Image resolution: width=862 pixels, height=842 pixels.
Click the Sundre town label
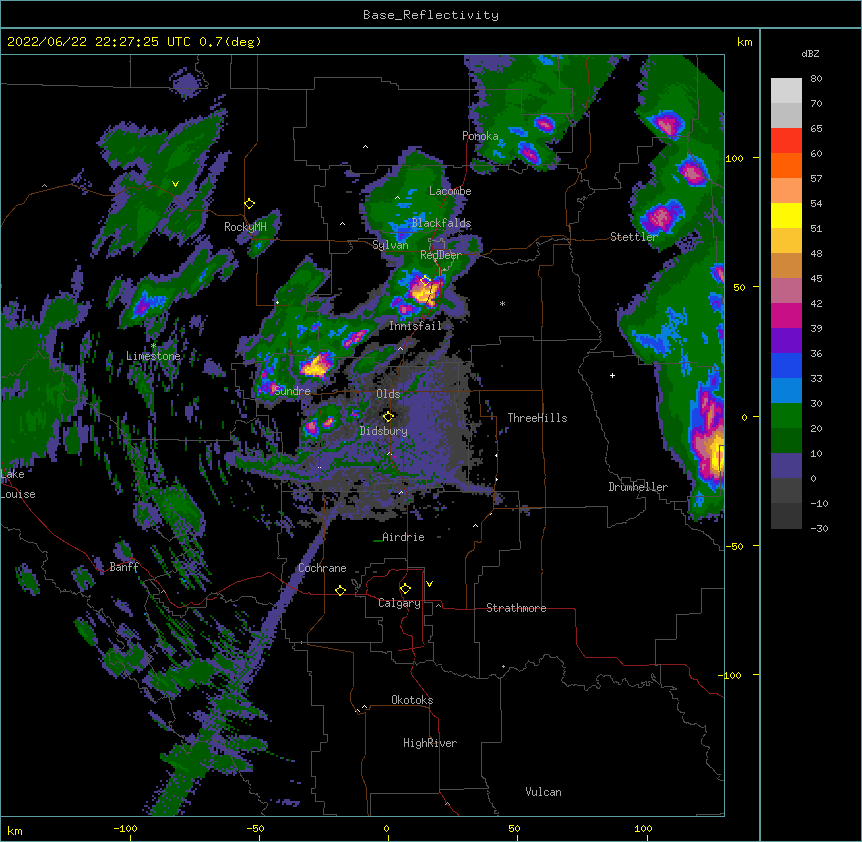coord(292,391)
